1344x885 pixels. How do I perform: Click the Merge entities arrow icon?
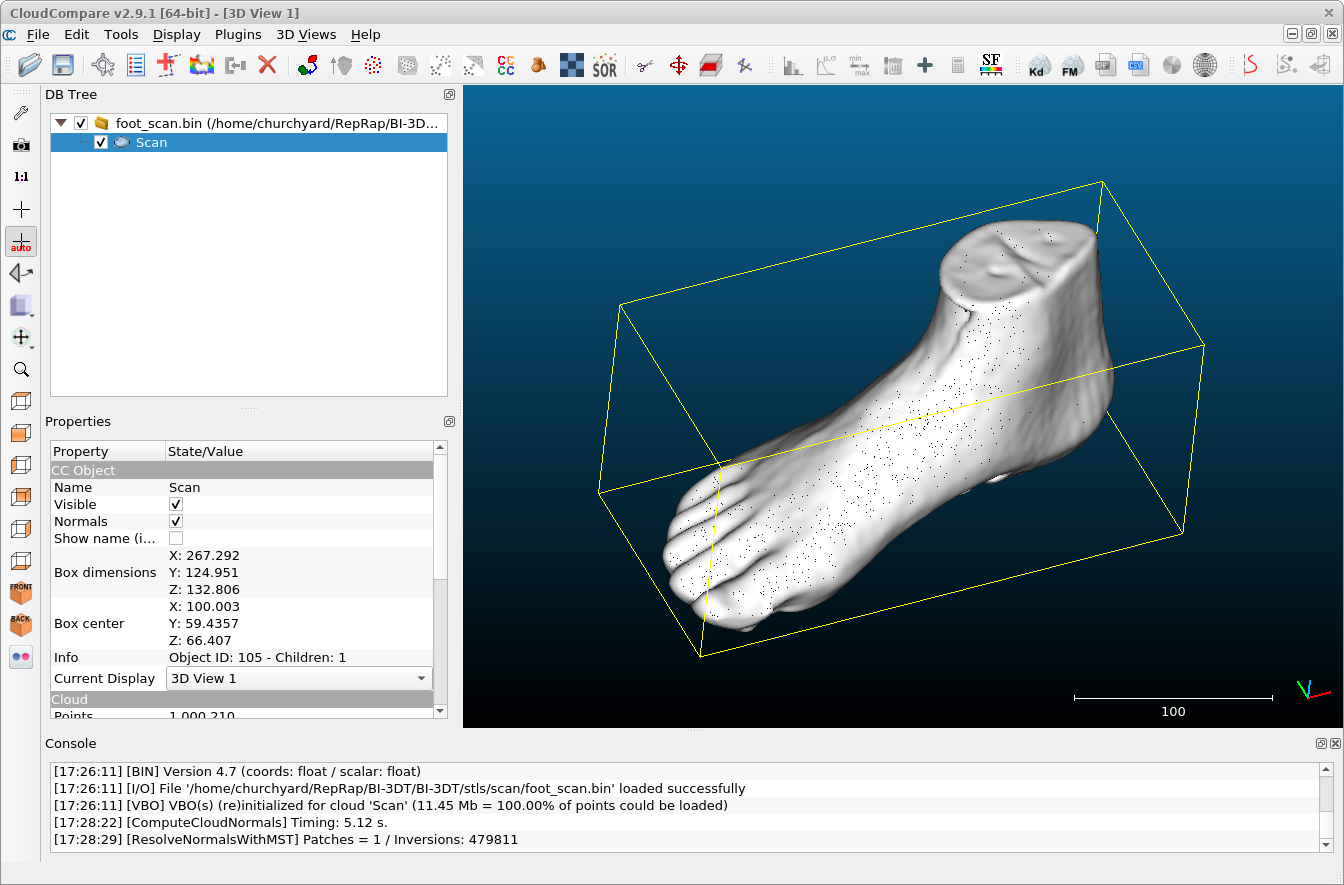coord(235,66)
